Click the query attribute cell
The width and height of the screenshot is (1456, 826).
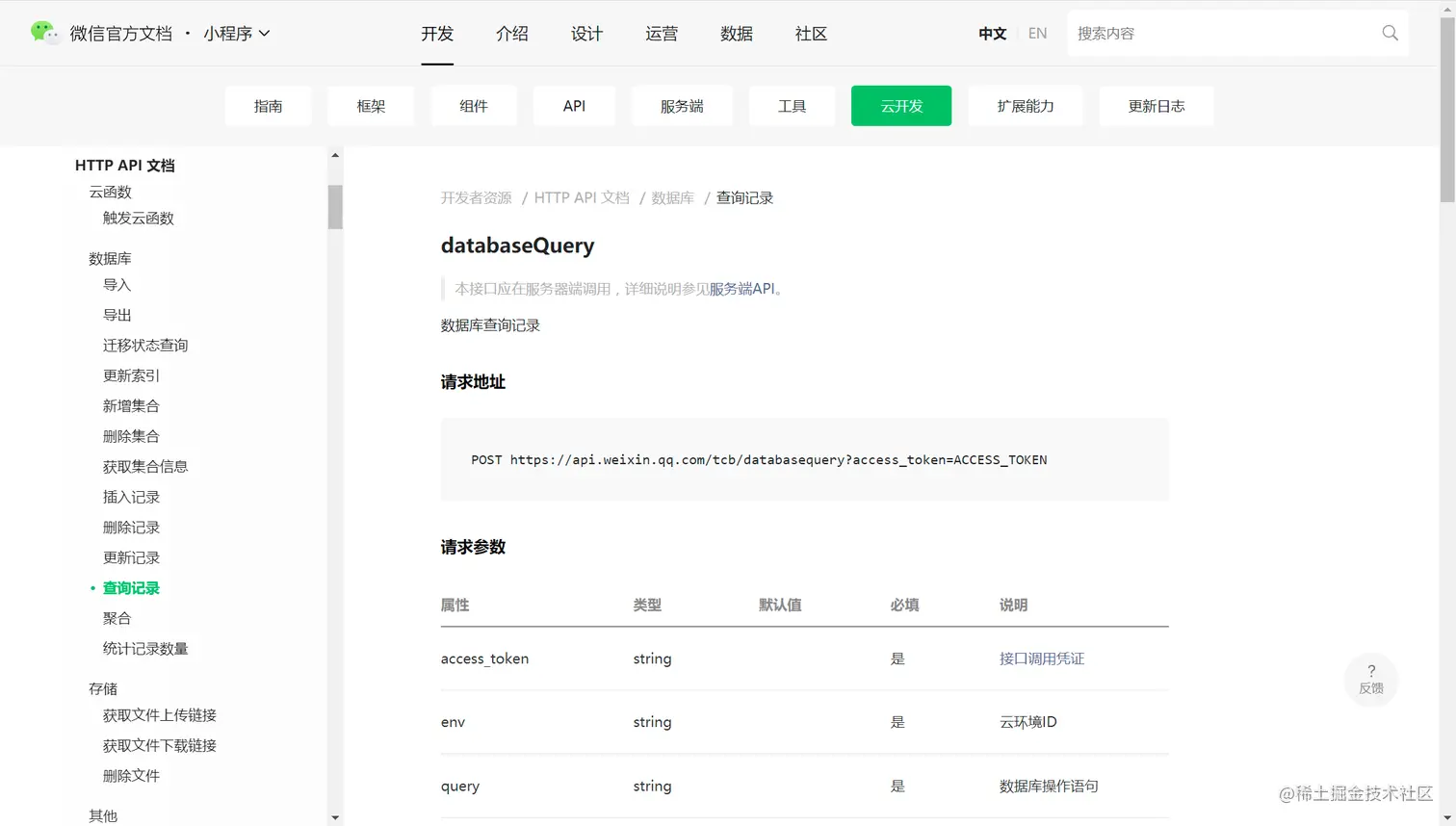(460, 786)
